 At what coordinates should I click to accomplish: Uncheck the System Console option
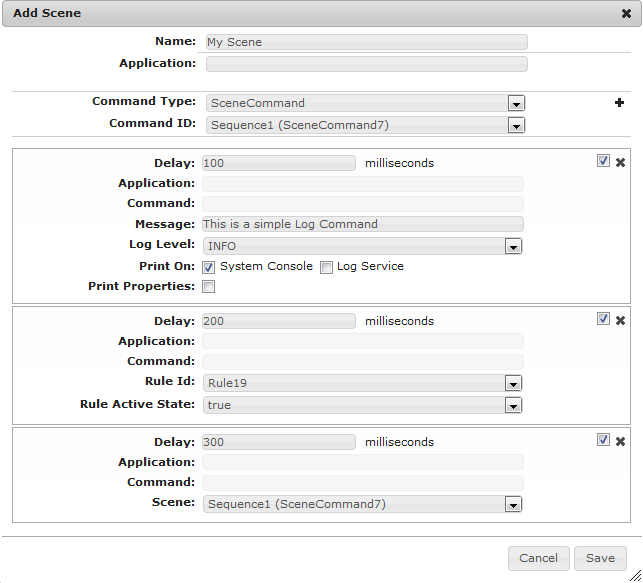coord(209,267)
